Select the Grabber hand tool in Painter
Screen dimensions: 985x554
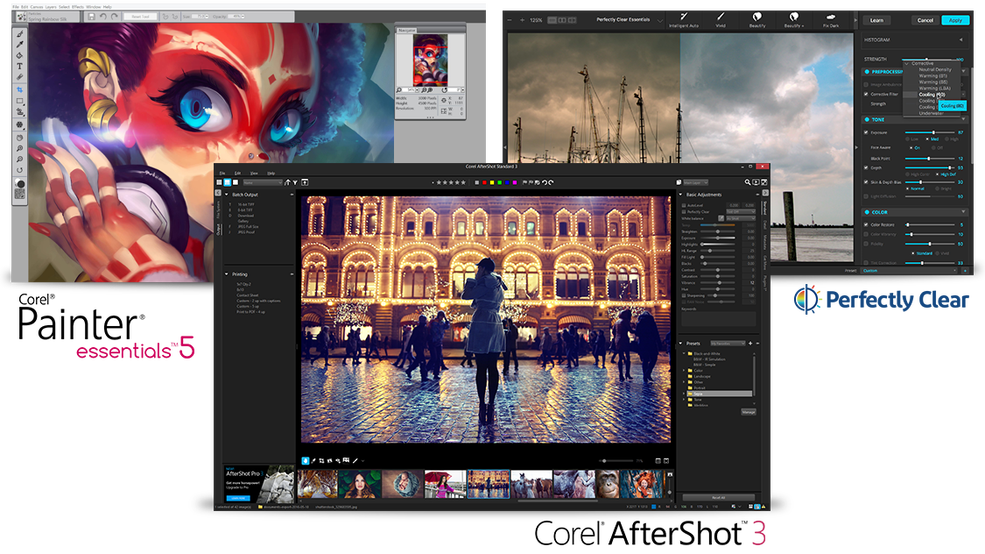tap(19, 138)
